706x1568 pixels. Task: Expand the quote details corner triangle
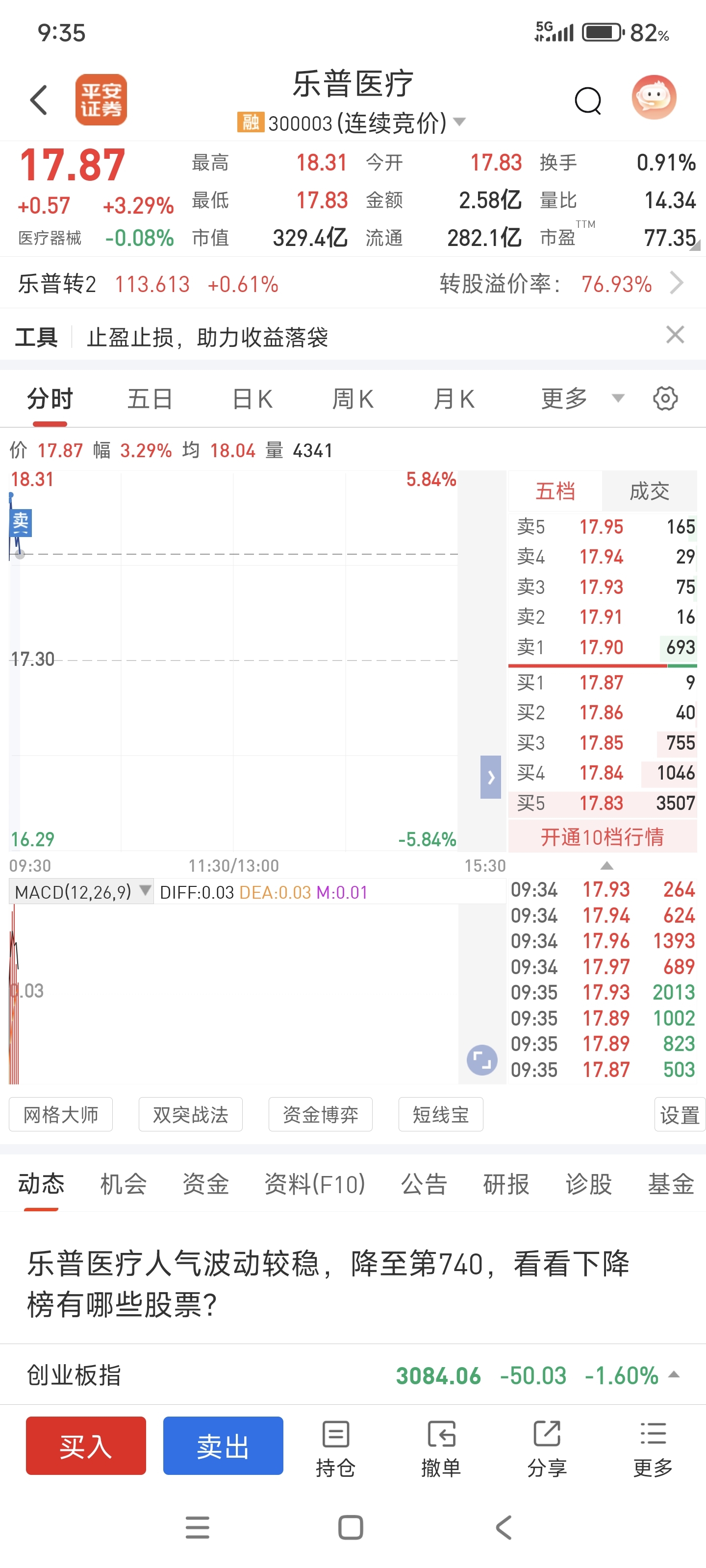pos(695,245)
